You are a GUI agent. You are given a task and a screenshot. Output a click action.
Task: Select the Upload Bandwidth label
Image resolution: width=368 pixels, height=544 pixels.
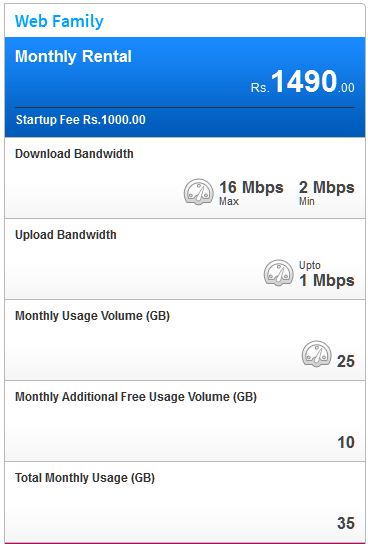66,235
